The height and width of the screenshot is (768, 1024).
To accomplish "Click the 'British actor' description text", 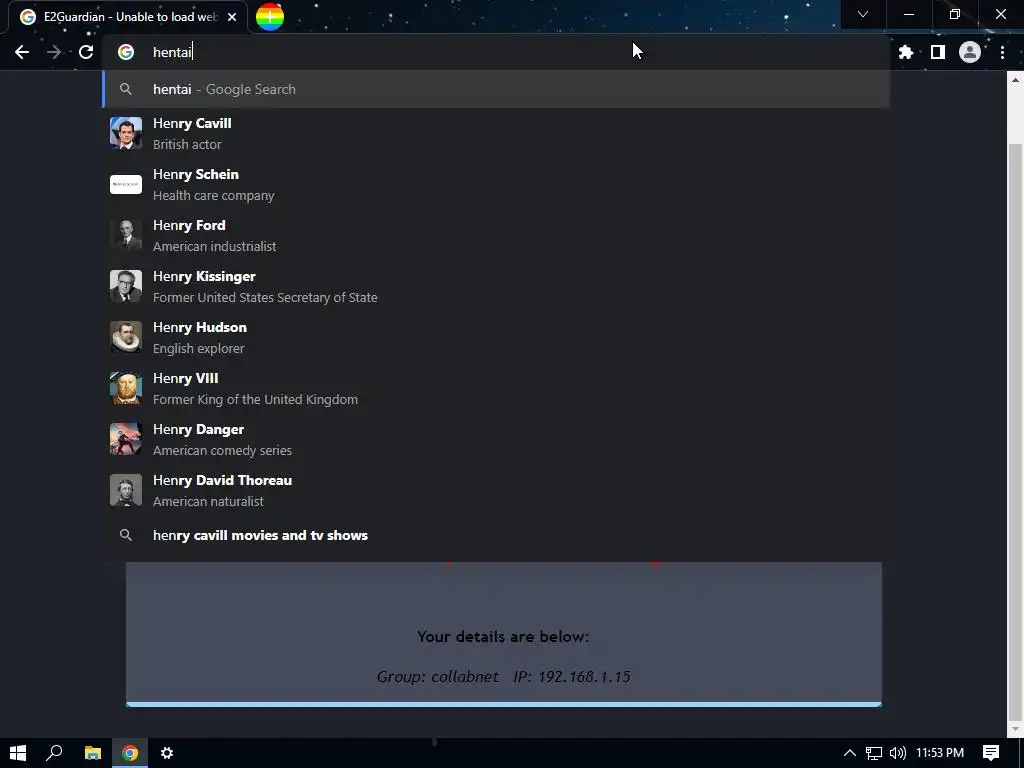I will coord(187,144).
